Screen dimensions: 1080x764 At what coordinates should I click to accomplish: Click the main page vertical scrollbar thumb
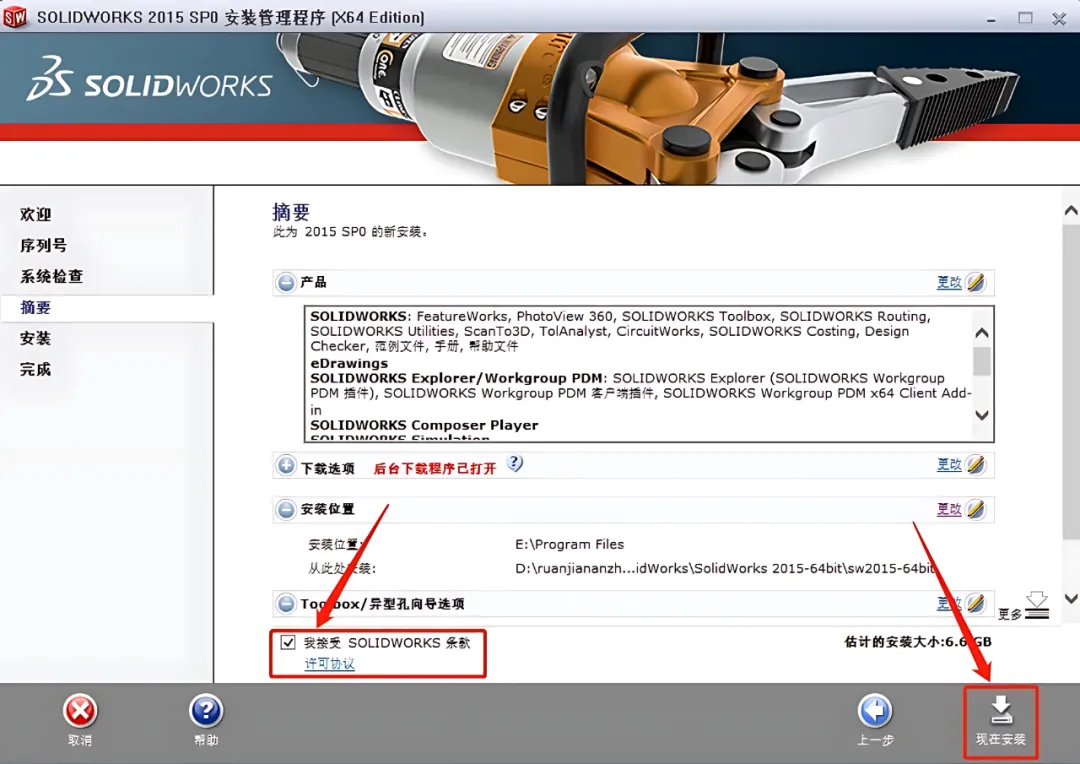point(1071,381)
